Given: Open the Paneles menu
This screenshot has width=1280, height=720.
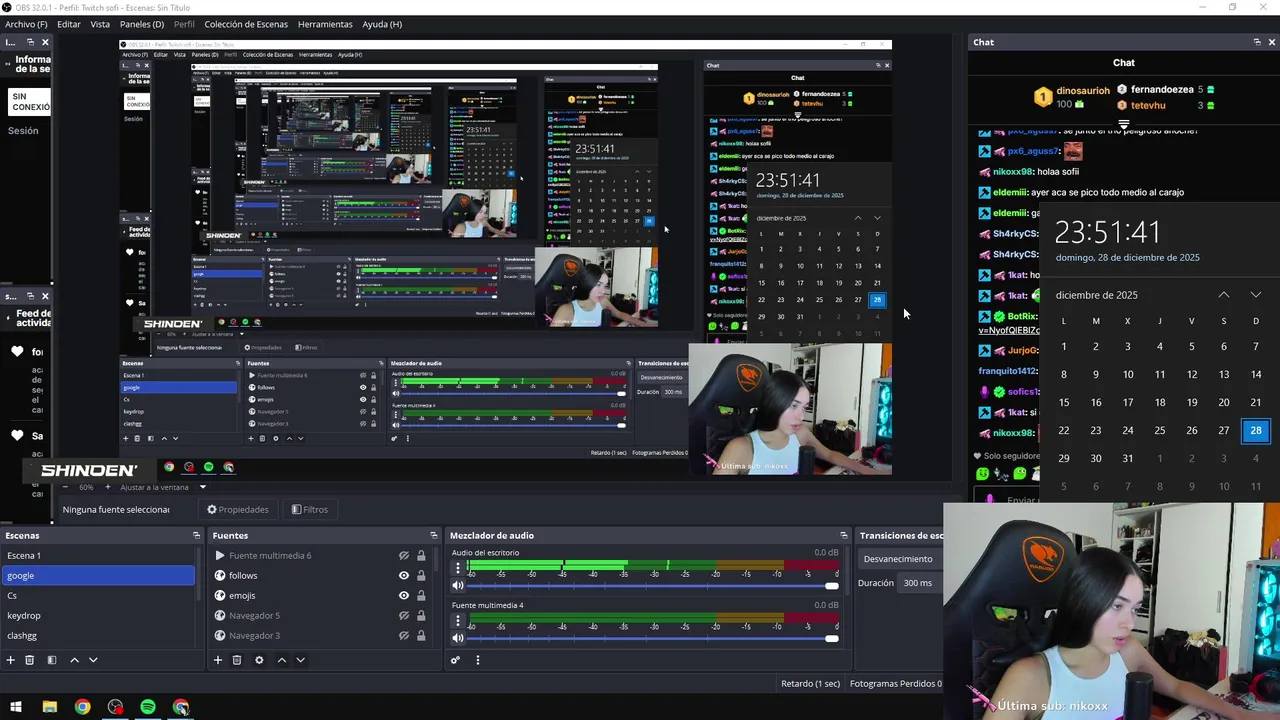Looking at the screenshot, I should click(142, 24).
